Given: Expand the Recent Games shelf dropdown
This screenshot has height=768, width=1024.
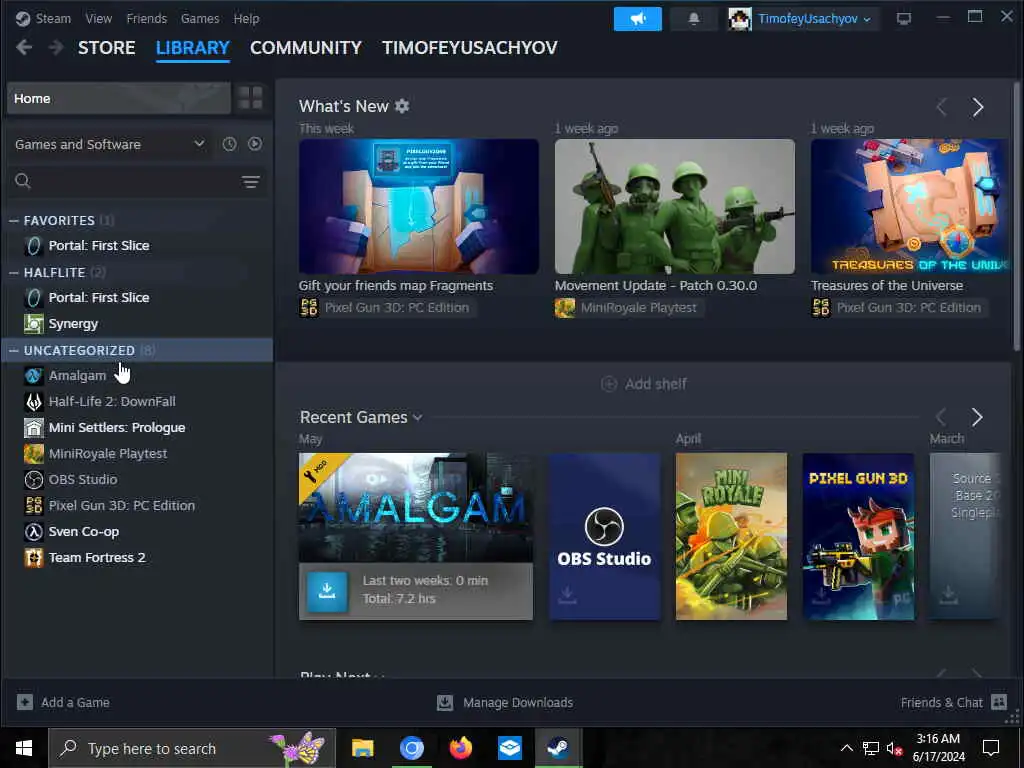Looking at the screenshot, I should (x=418, y=417).
